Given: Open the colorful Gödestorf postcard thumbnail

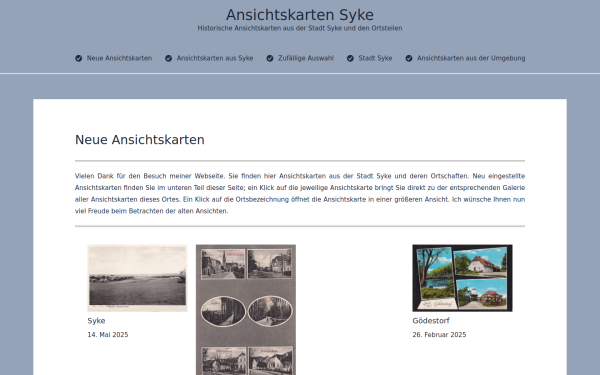Looking at the screenshot, I should (462, 278).
